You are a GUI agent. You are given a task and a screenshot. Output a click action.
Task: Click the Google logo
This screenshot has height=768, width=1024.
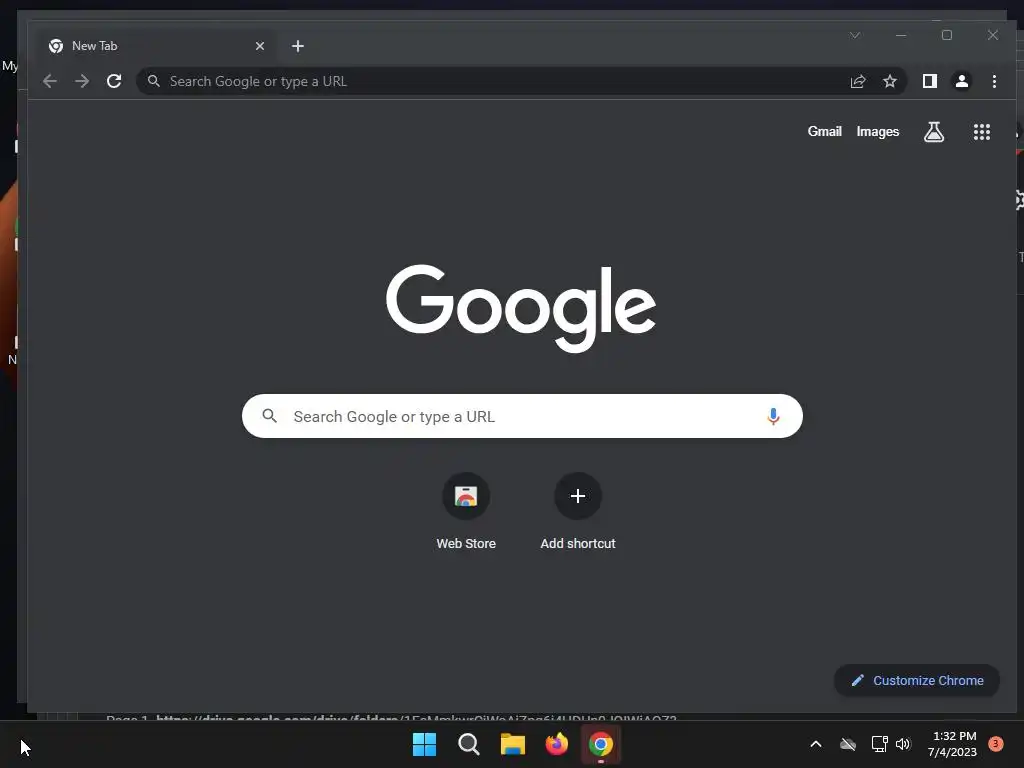pyautogui.click(x=520, y=308)
